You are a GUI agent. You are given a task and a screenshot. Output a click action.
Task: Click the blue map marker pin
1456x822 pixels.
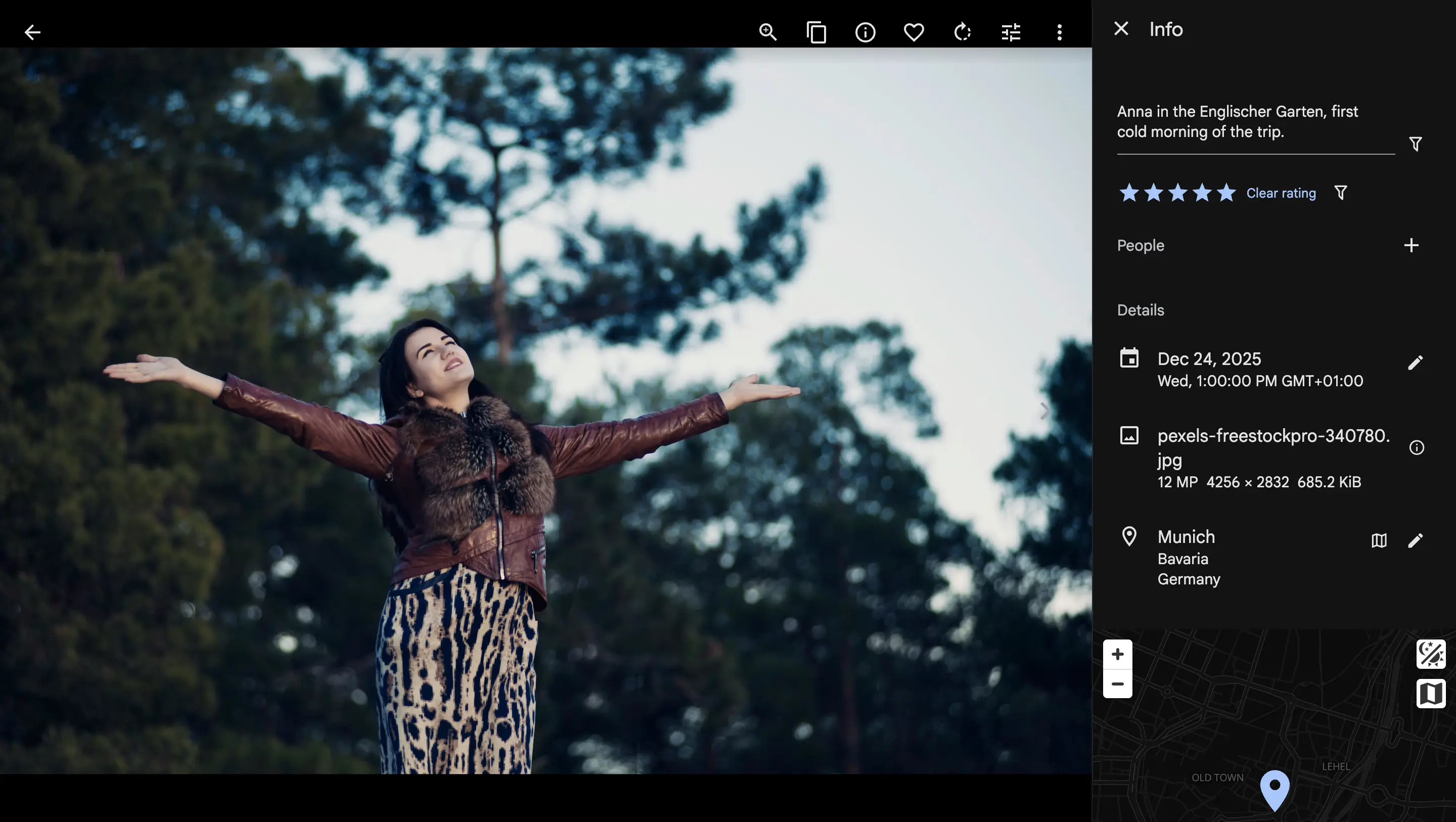1274,790
